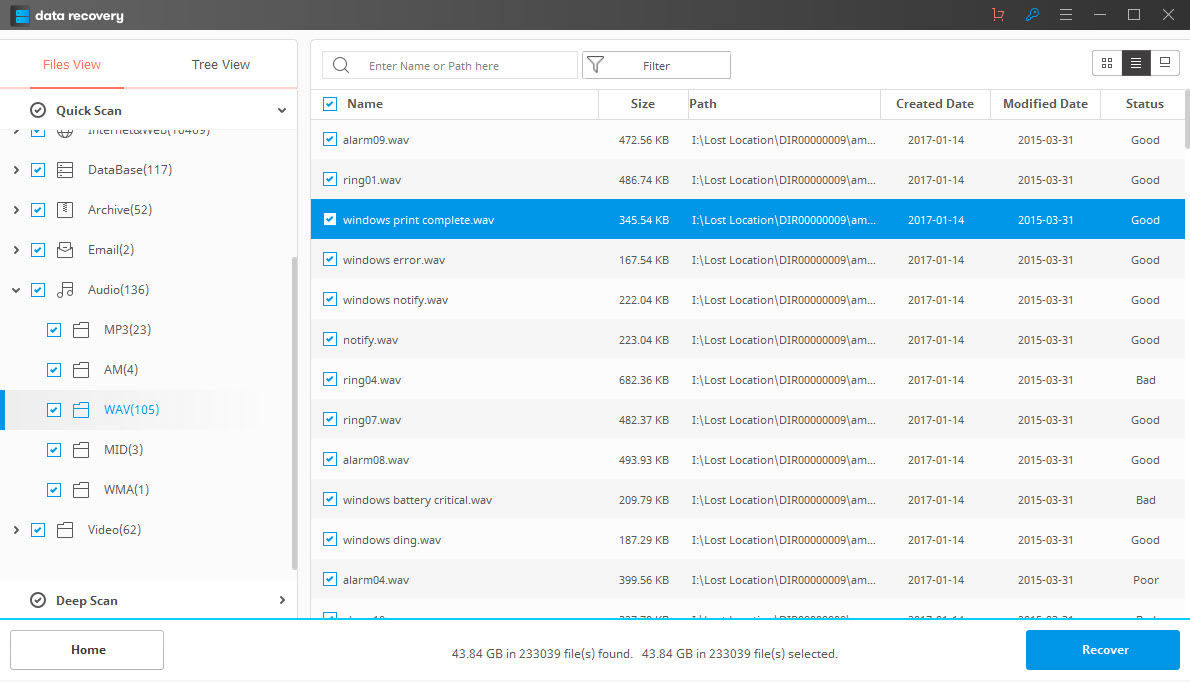Click the Email envelope icon
The width and height of the screenshot is (1190, 682).
(65, 250)
